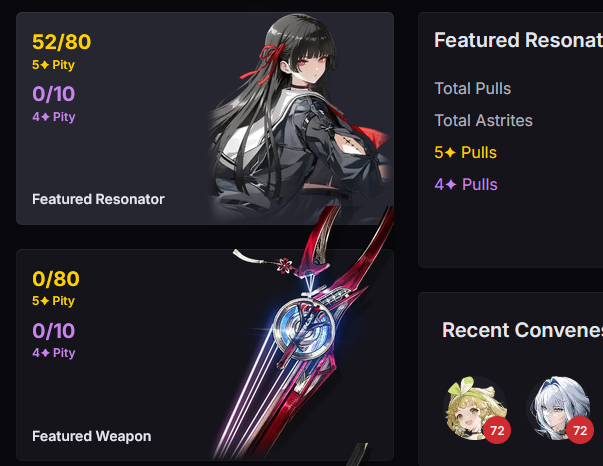Click the resonator 0/10 four-star pity counter
The width and height of the screenshot is (603, 466).
pyautogui.click(x=53, y=94)
